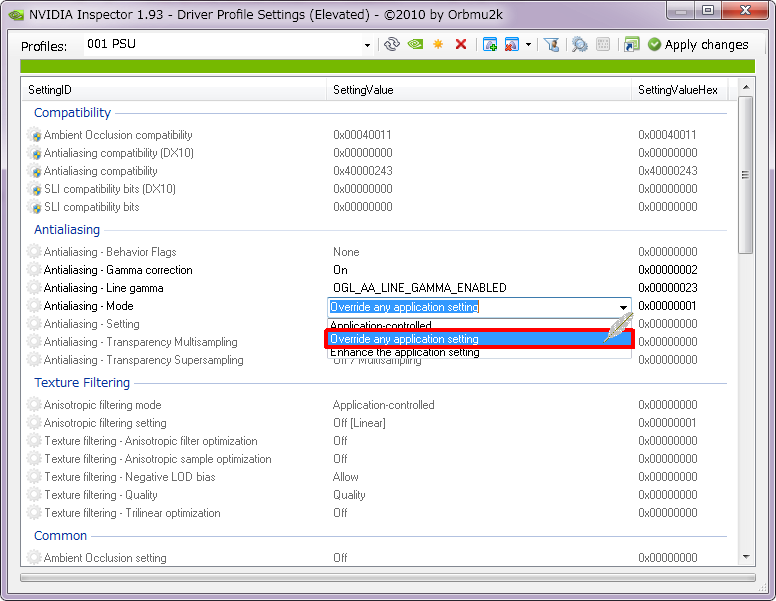Select the 'Ambient Occlusion compatibility' row
This screenshot has height=601, width=776.
click(375, 135)
